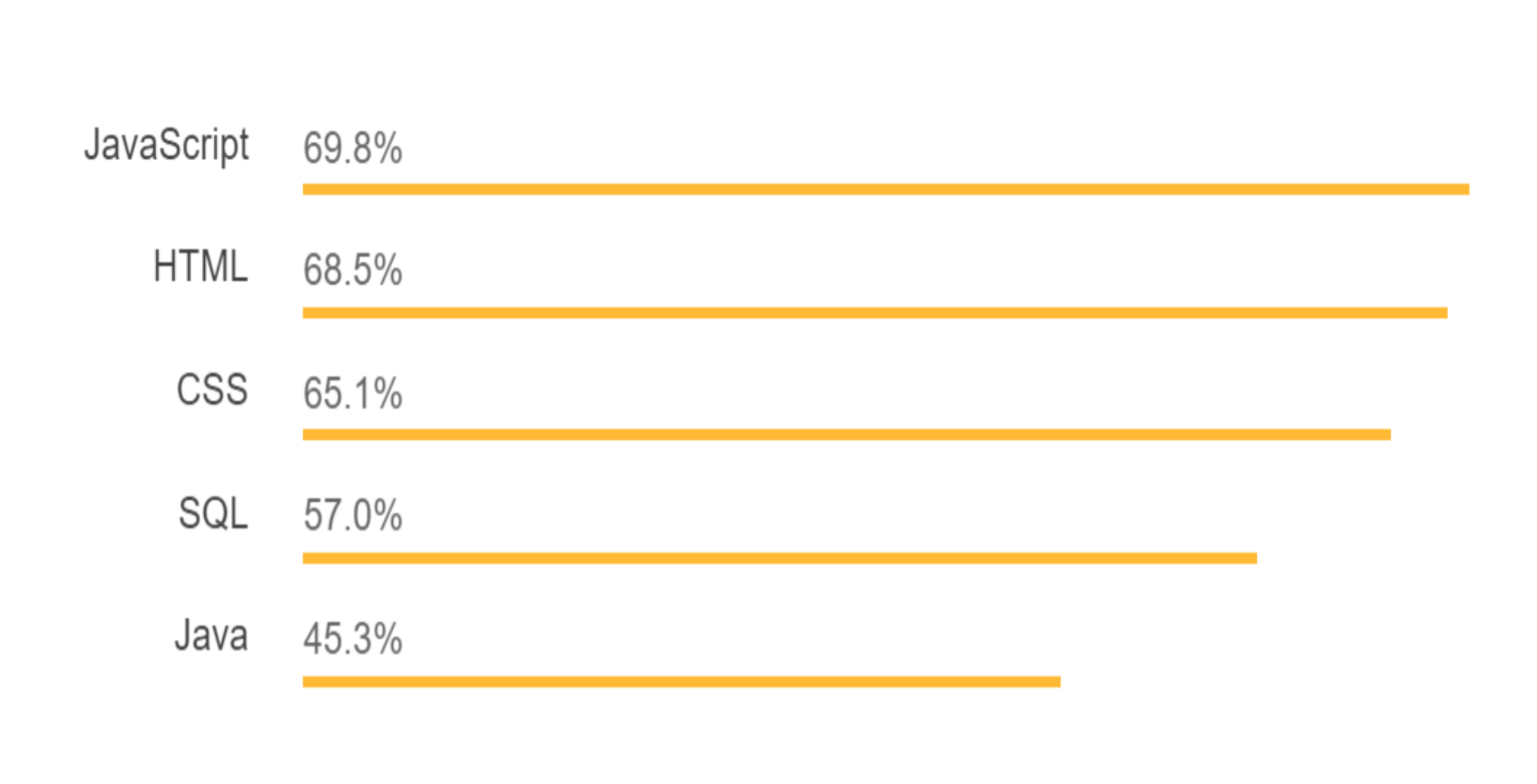Viewport: 1537px width, 784px height.
Task: Click the right end of HTML bar
Action: pyautogui.click(x=1443, y=313)
